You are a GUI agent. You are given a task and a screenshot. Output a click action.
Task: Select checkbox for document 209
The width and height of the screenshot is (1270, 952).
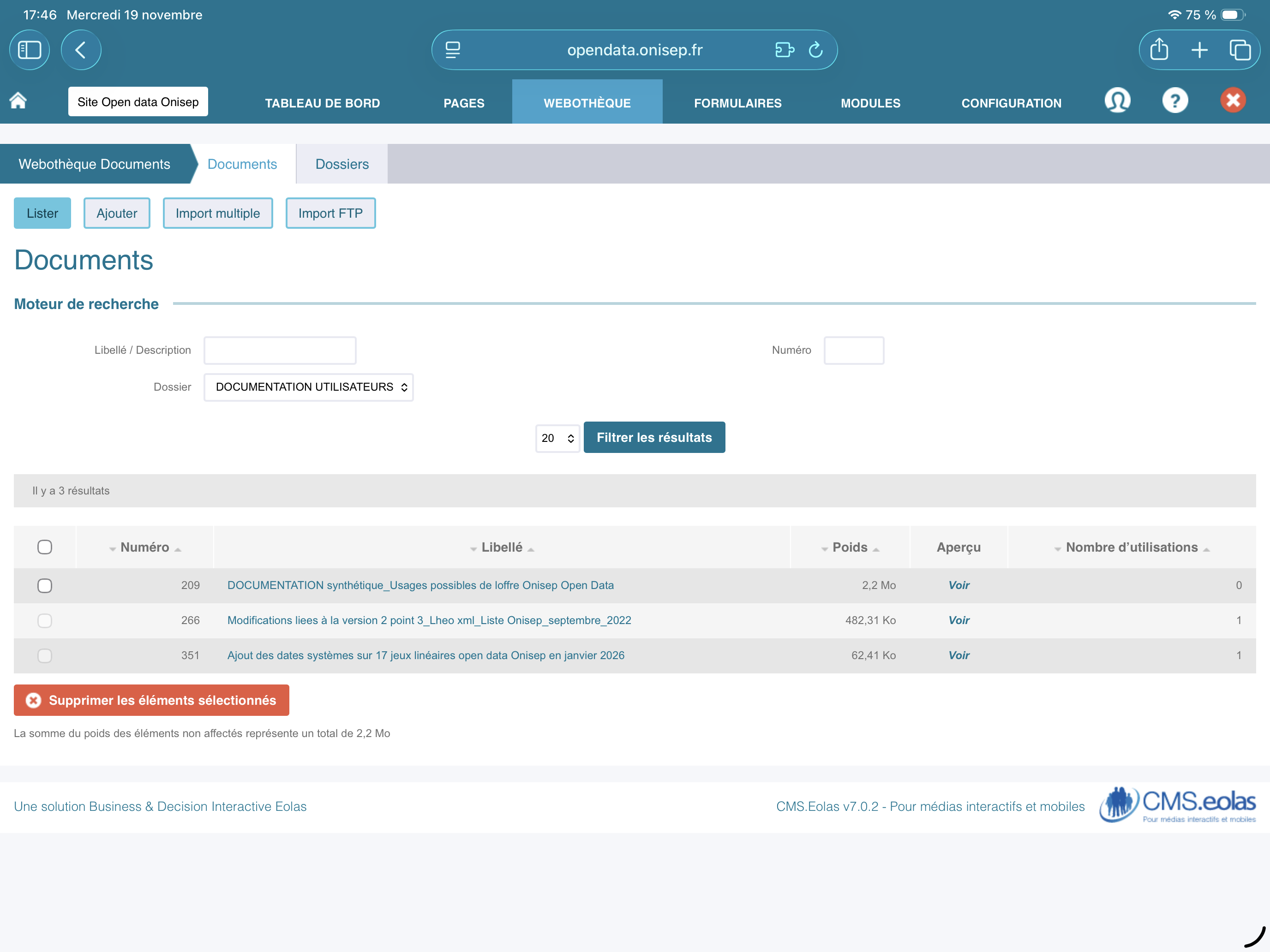45,585
